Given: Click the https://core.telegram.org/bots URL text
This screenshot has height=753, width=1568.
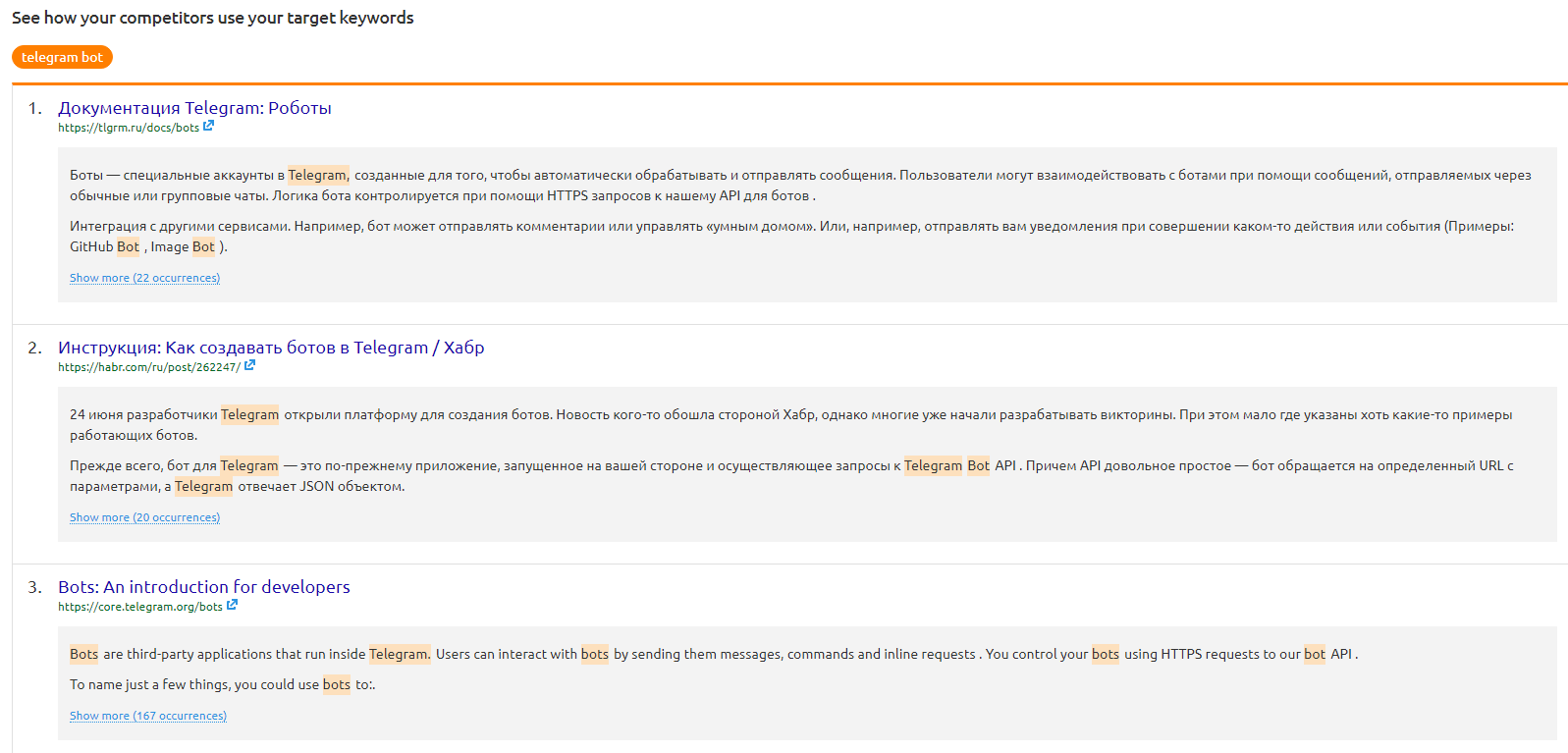Looking at the screenshot, I should (x=140, y=607).
